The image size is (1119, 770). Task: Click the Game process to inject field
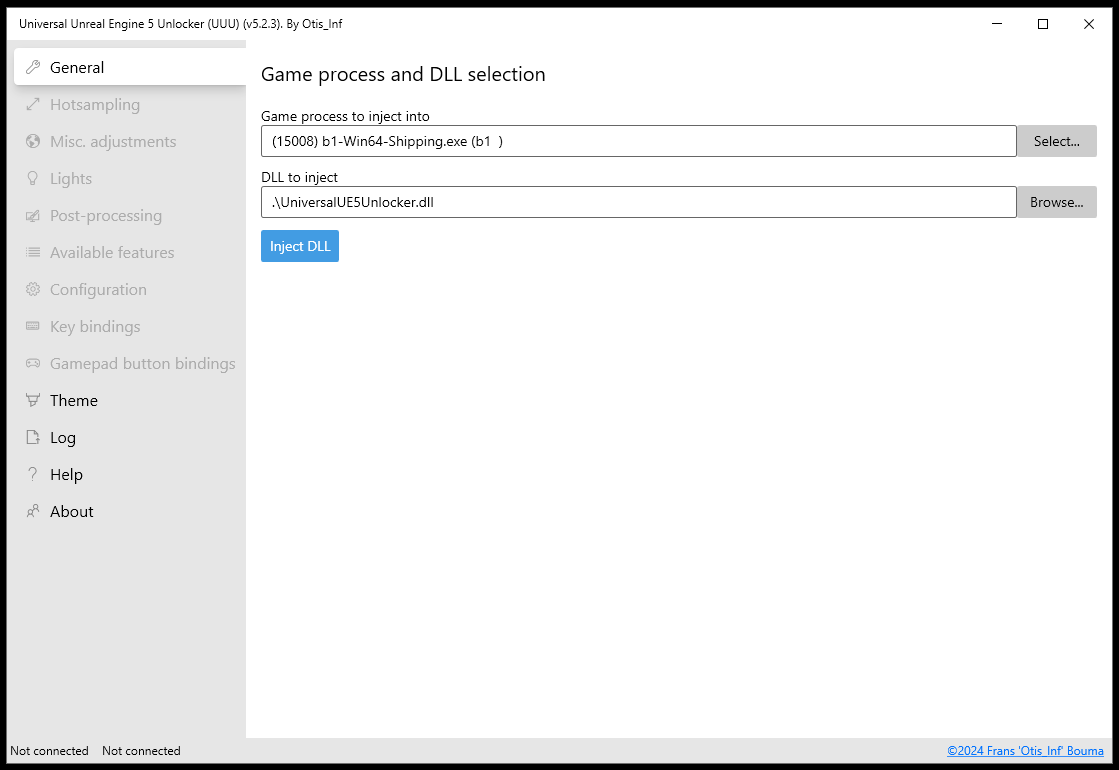coord(639,141)
